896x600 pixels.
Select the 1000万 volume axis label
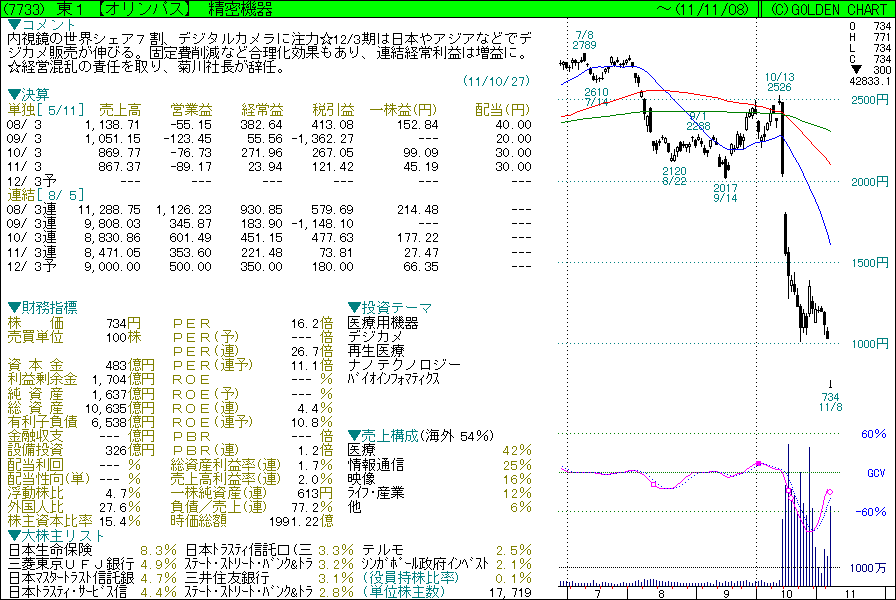[x=868, y=567]
